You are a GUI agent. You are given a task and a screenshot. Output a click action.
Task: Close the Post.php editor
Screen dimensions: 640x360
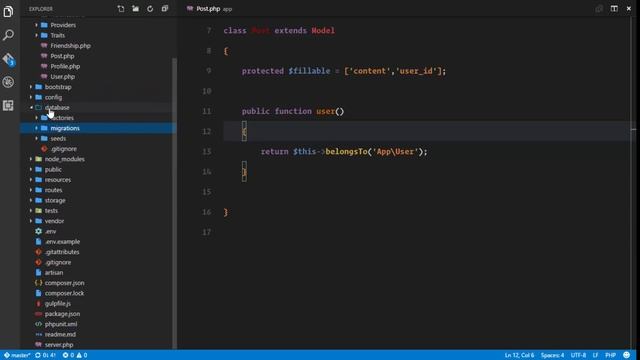(629, 9)
